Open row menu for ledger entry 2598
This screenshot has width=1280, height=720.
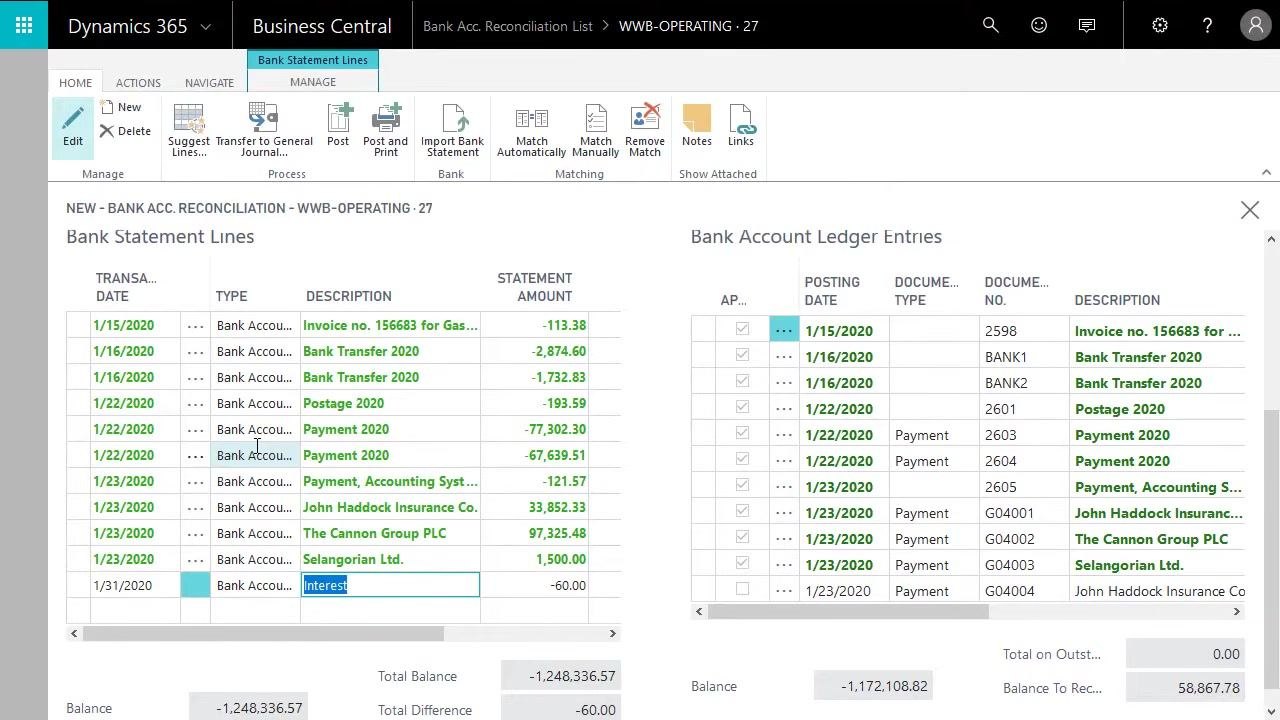click(784, 330)
